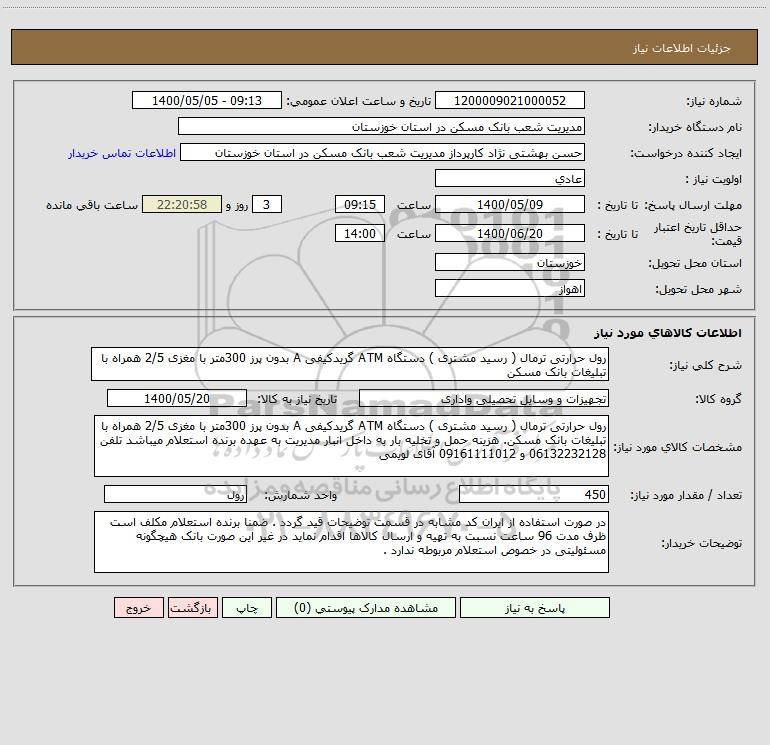Image resolution: width=770 pixels, height=745 pixels.
Task: Click the استان محل تحویل label
Action: [695, 264]
